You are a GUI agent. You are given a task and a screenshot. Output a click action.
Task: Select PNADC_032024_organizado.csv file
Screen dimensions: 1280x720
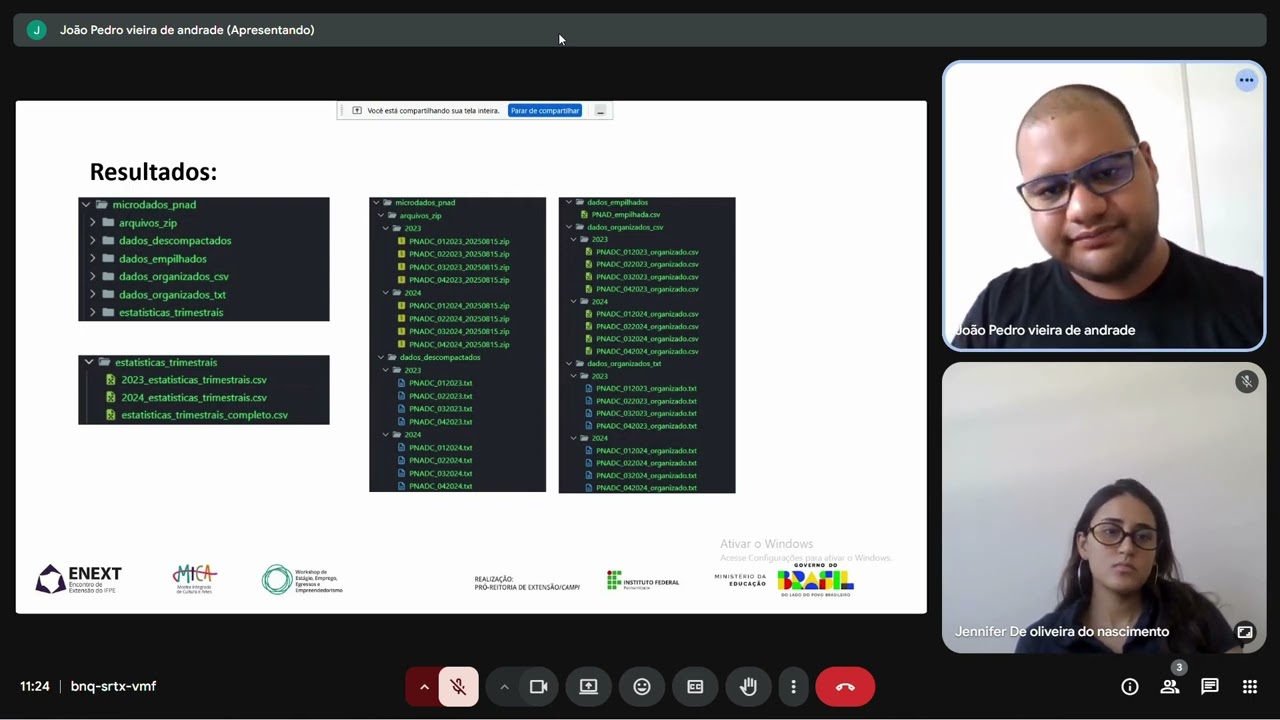[647, 339]
